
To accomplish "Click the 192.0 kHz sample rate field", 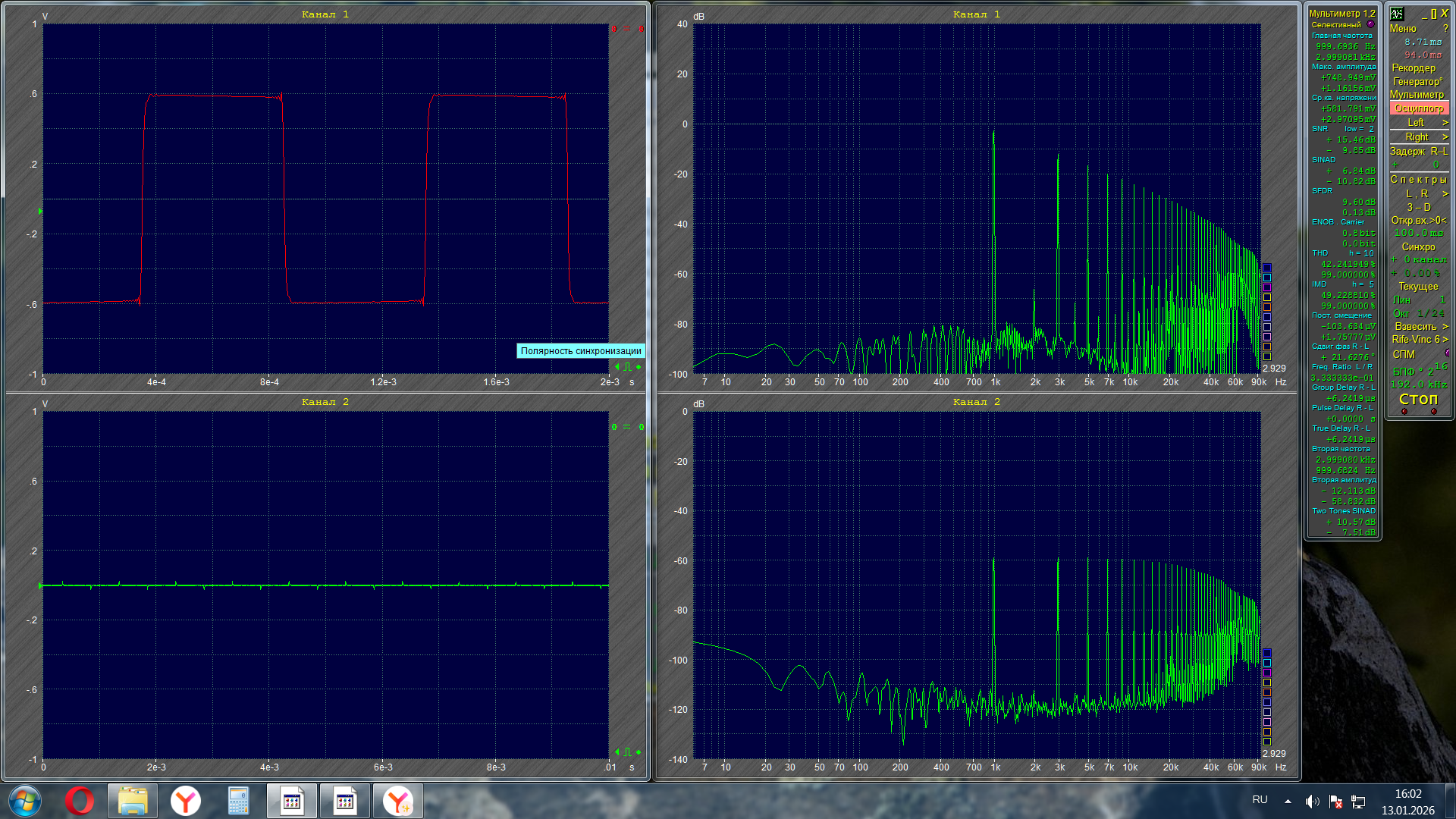I will click(x=1418, y=384).
